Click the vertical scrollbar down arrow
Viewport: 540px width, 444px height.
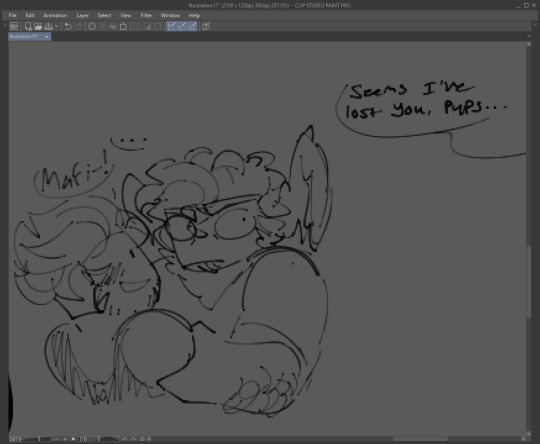click(529, 433)
